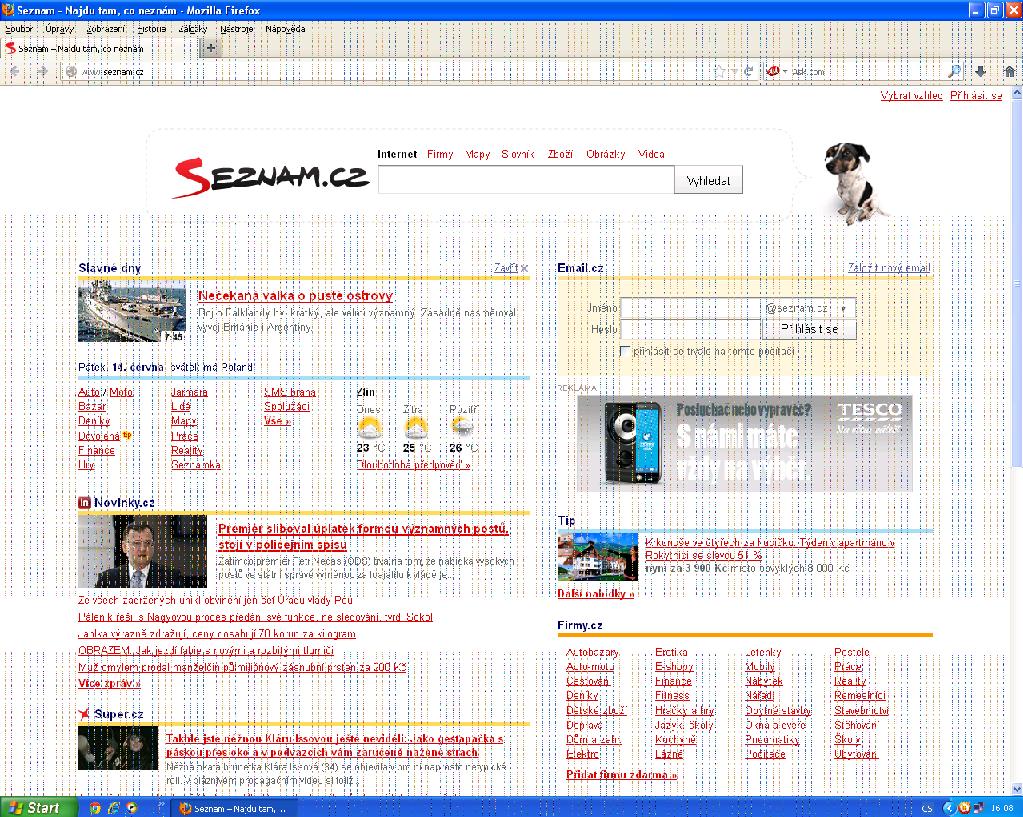Click the Seznam dog mascot image
The image size is (1023, 817).
pyautogui.click(x=853, y=184)
